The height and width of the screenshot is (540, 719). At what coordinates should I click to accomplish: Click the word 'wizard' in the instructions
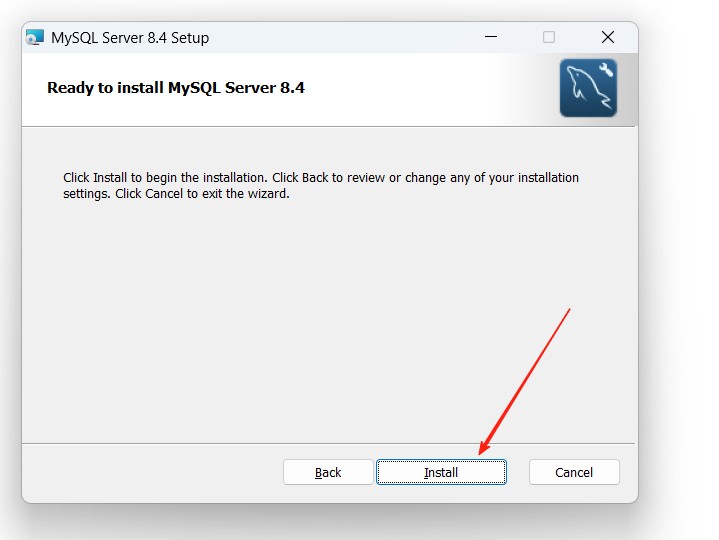pyautogui.click(x=268, y=194)
